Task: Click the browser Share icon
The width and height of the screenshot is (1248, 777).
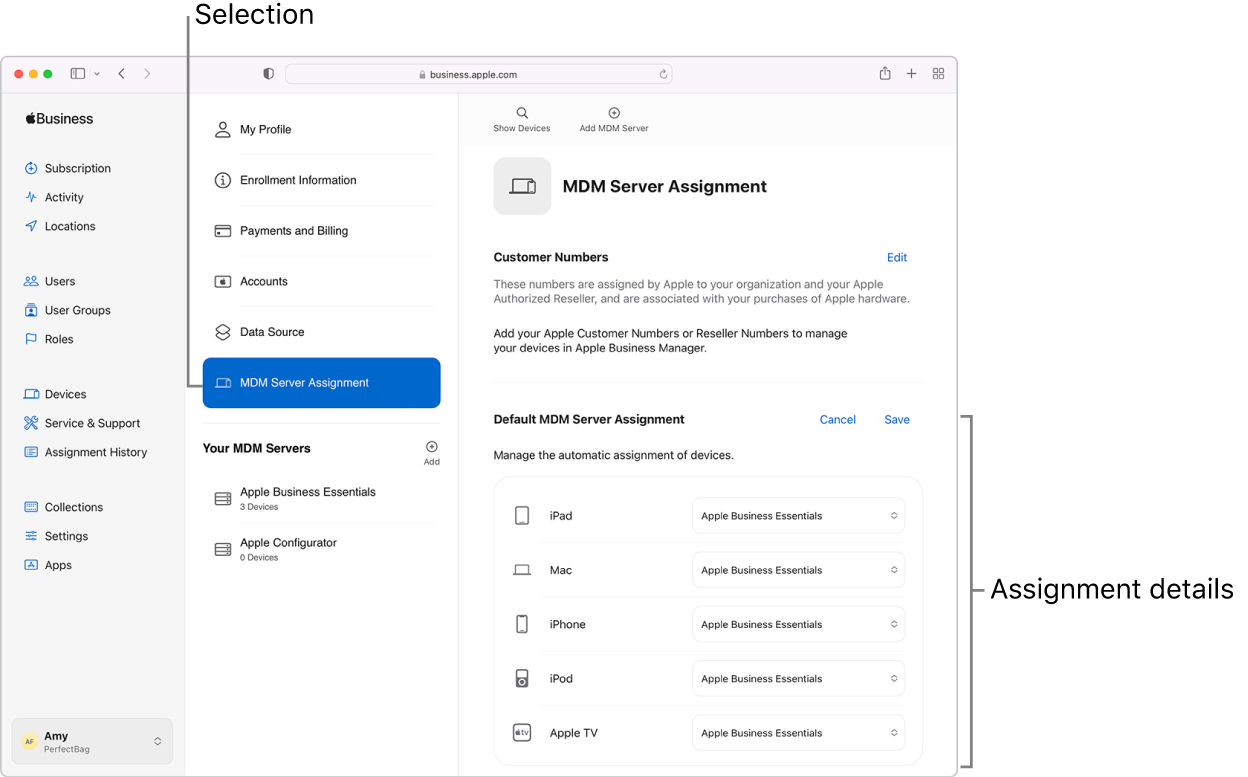Action: coord(885,74)
